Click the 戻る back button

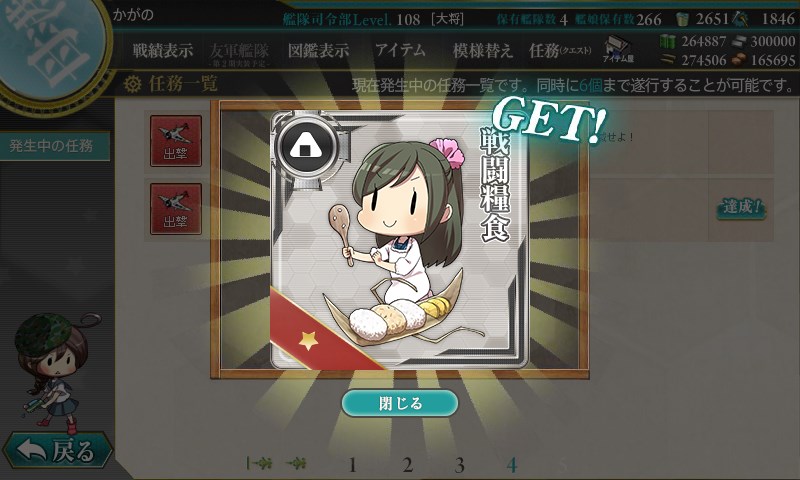(x=57, y=450)
